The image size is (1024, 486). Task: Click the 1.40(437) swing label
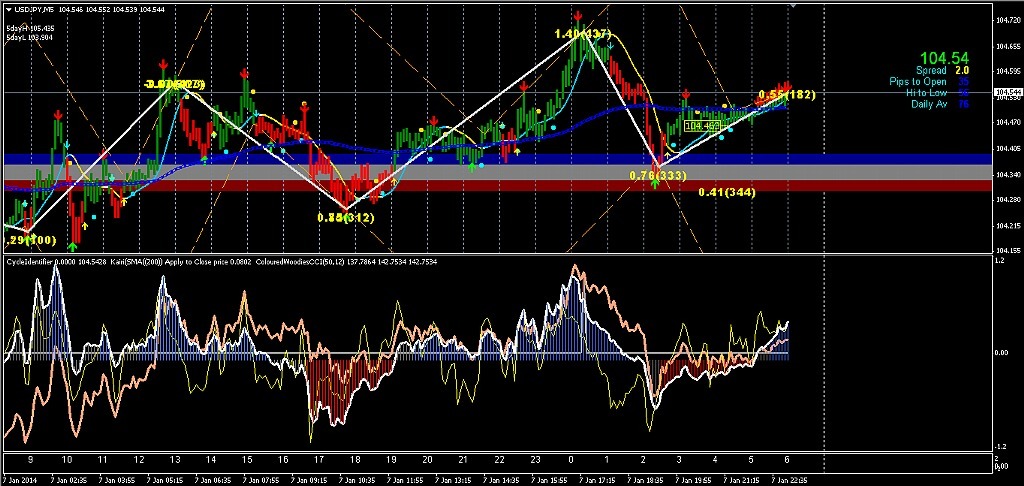tap(583, 33)
